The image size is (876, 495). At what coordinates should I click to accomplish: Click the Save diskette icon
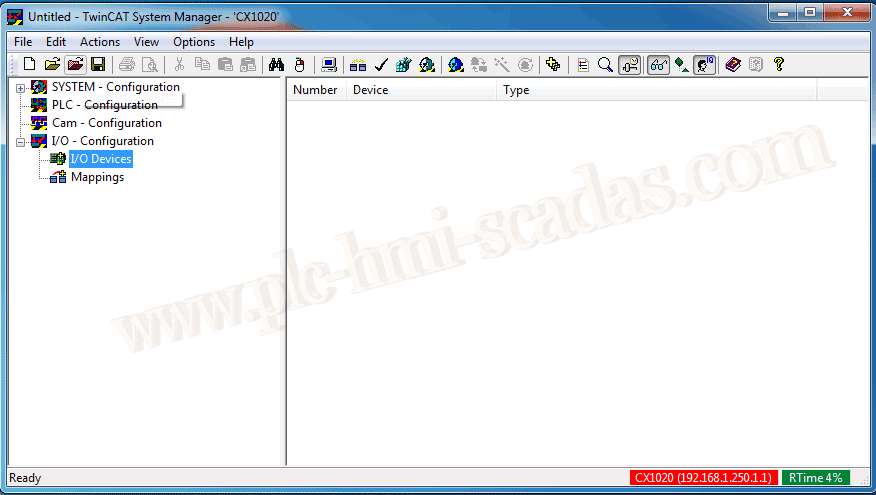tap(98, 65)
